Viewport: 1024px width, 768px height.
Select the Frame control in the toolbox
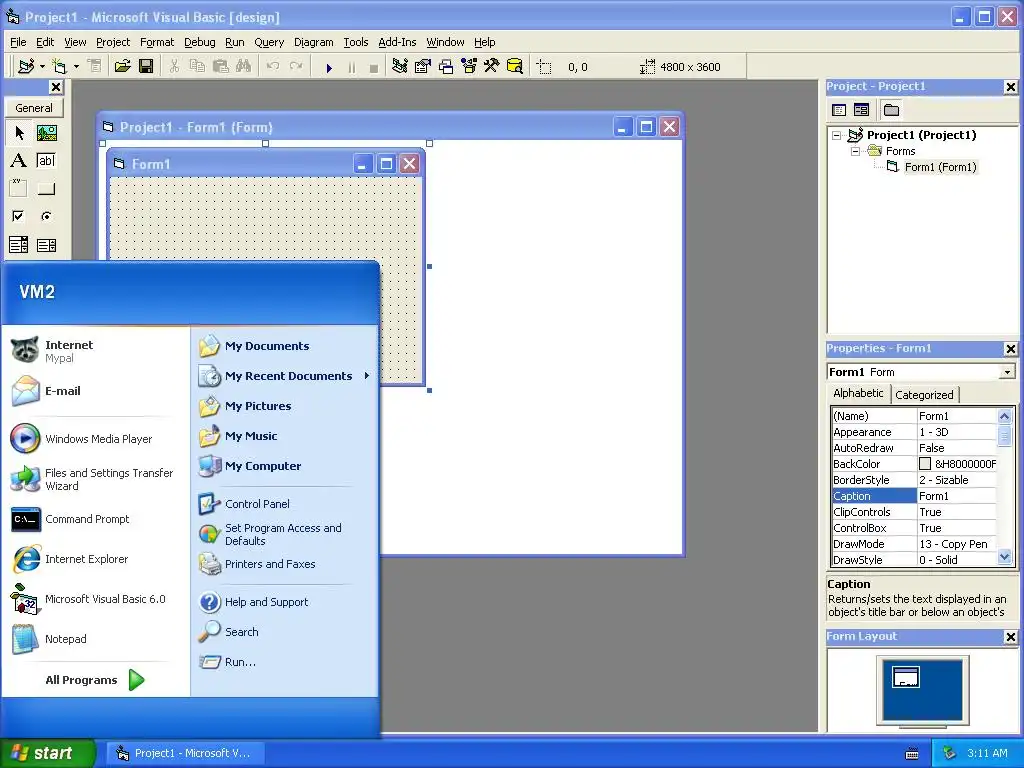point(19,189)
